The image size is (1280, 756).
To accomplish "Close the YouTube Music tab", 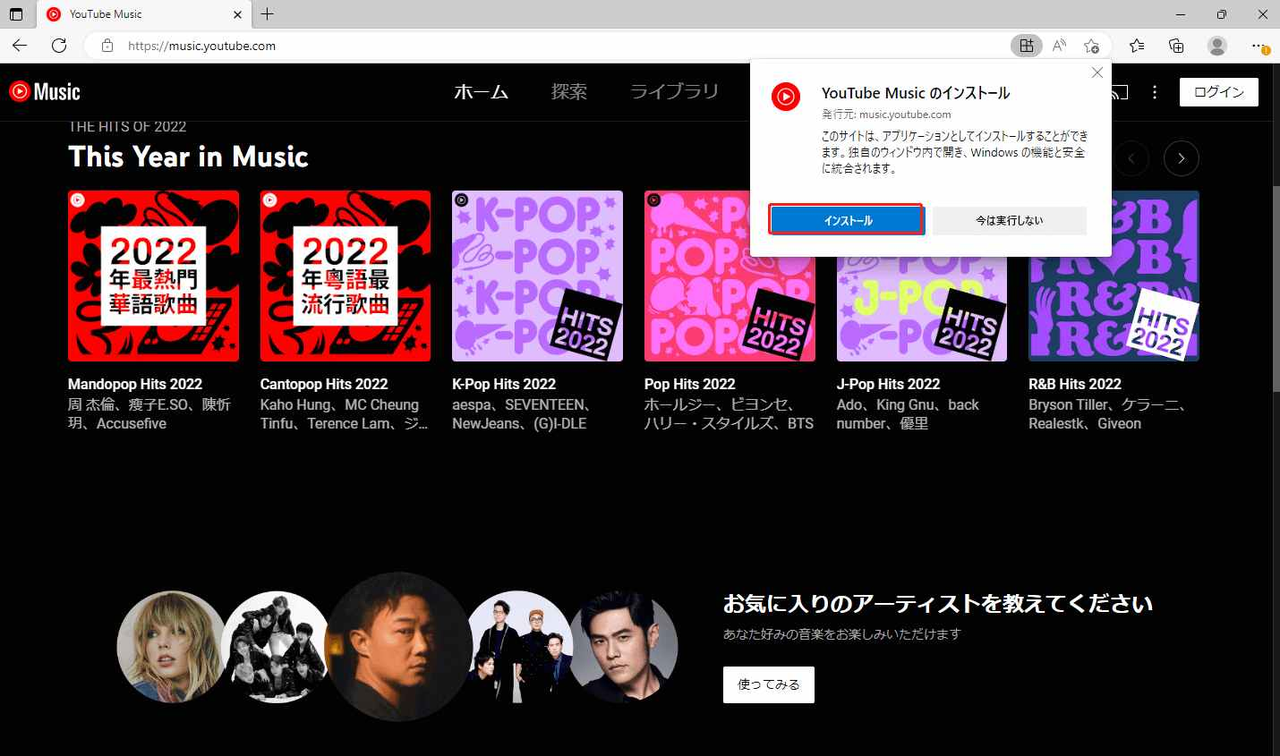I will 238,14.
